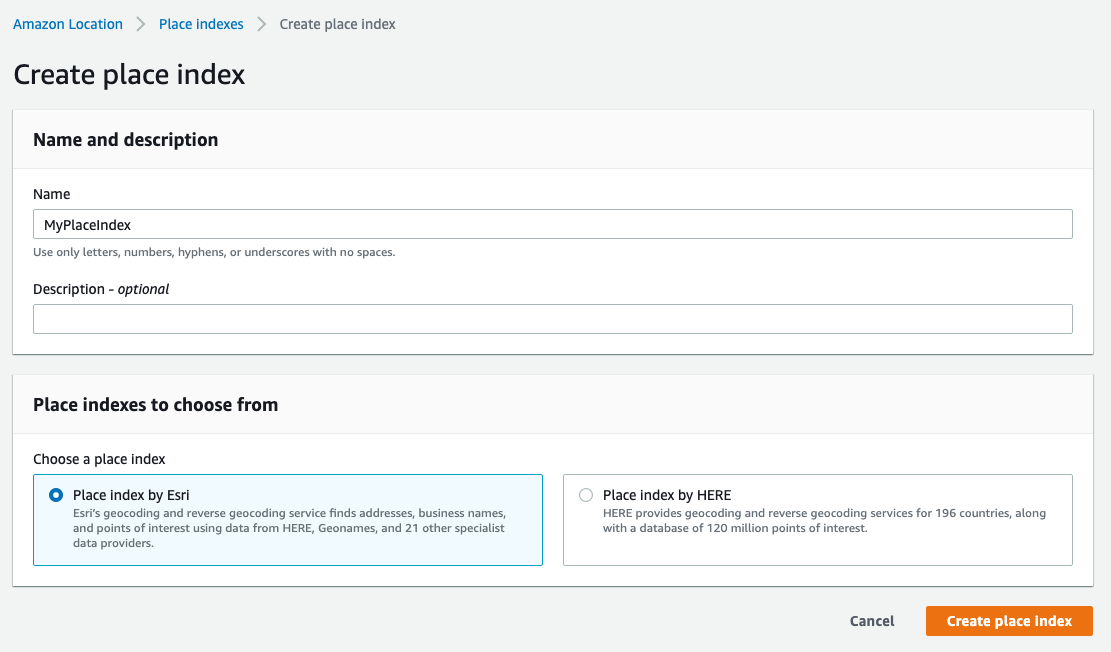Click the Esri radio button indicator circle

pyautogui.click(x=55, y=494)
